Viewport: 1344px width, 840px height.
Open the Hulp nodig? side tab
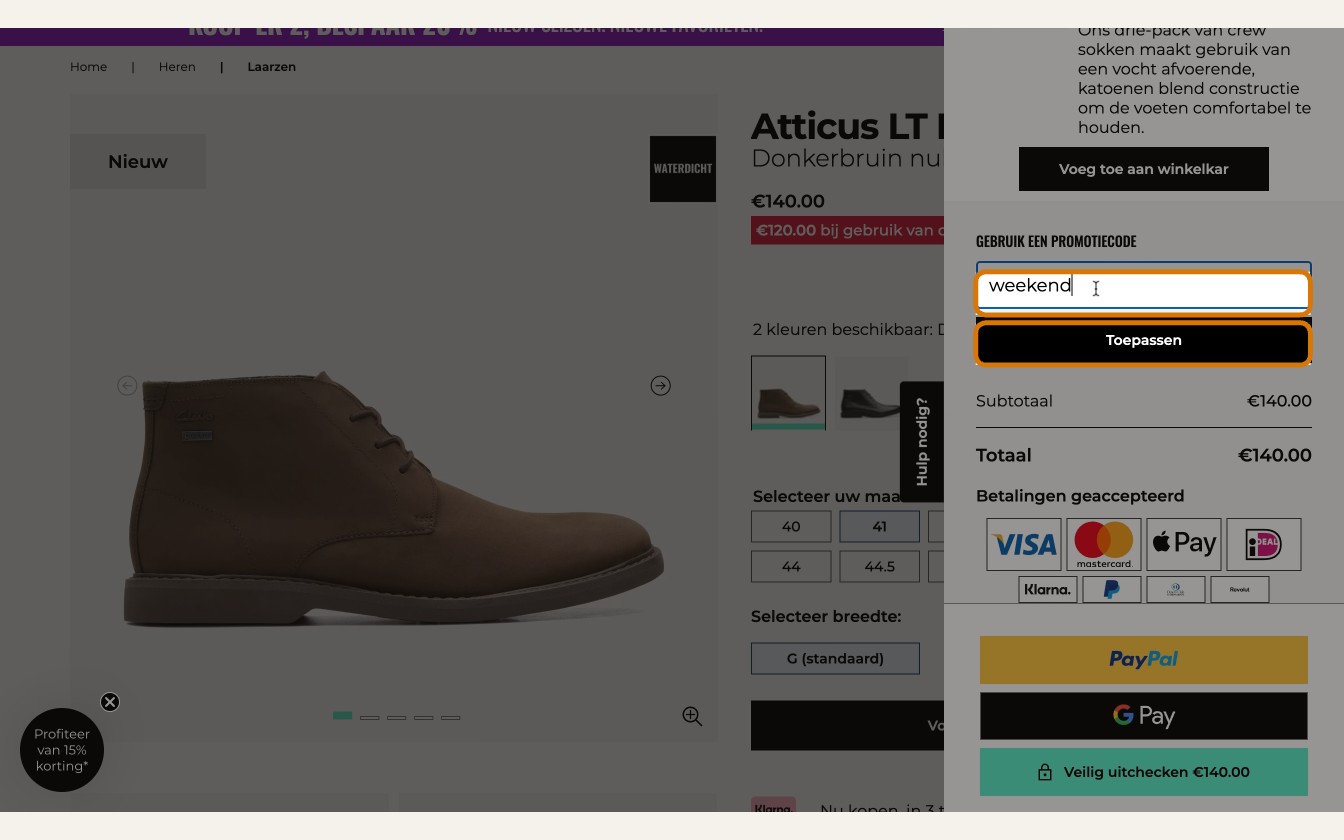click(922, 442)
